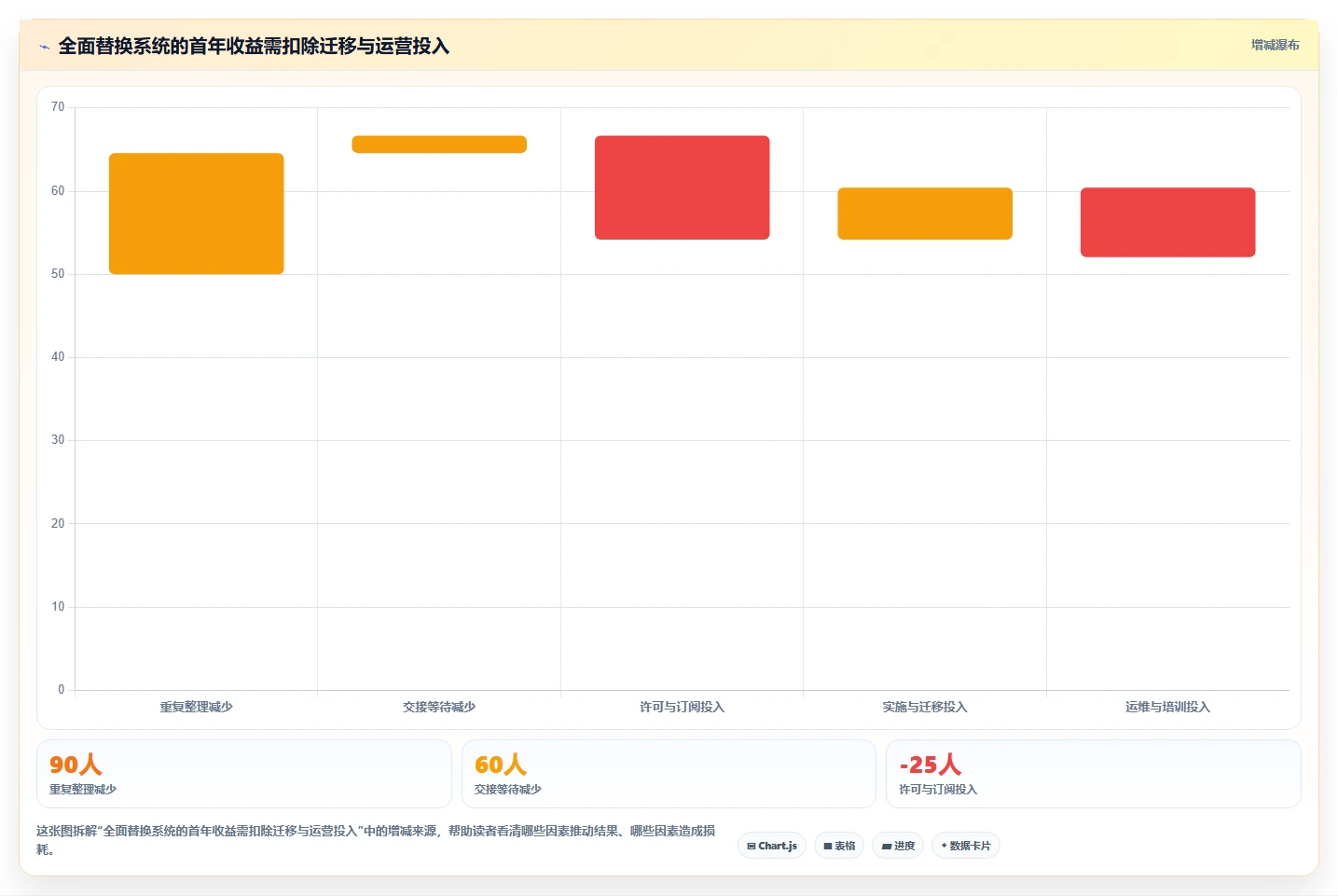Click the x-axis label 交接等待减少
The image size is (1338, 896).
(x=439, y=707)
